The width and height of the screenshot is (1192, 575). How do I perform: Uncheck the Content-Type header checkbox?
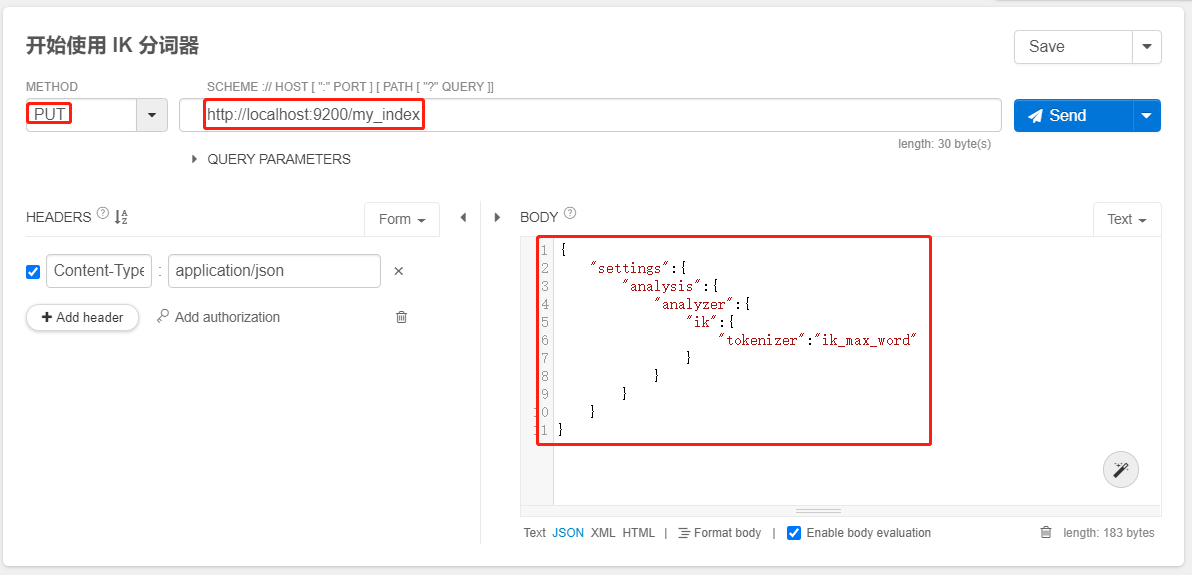[33, 271]
